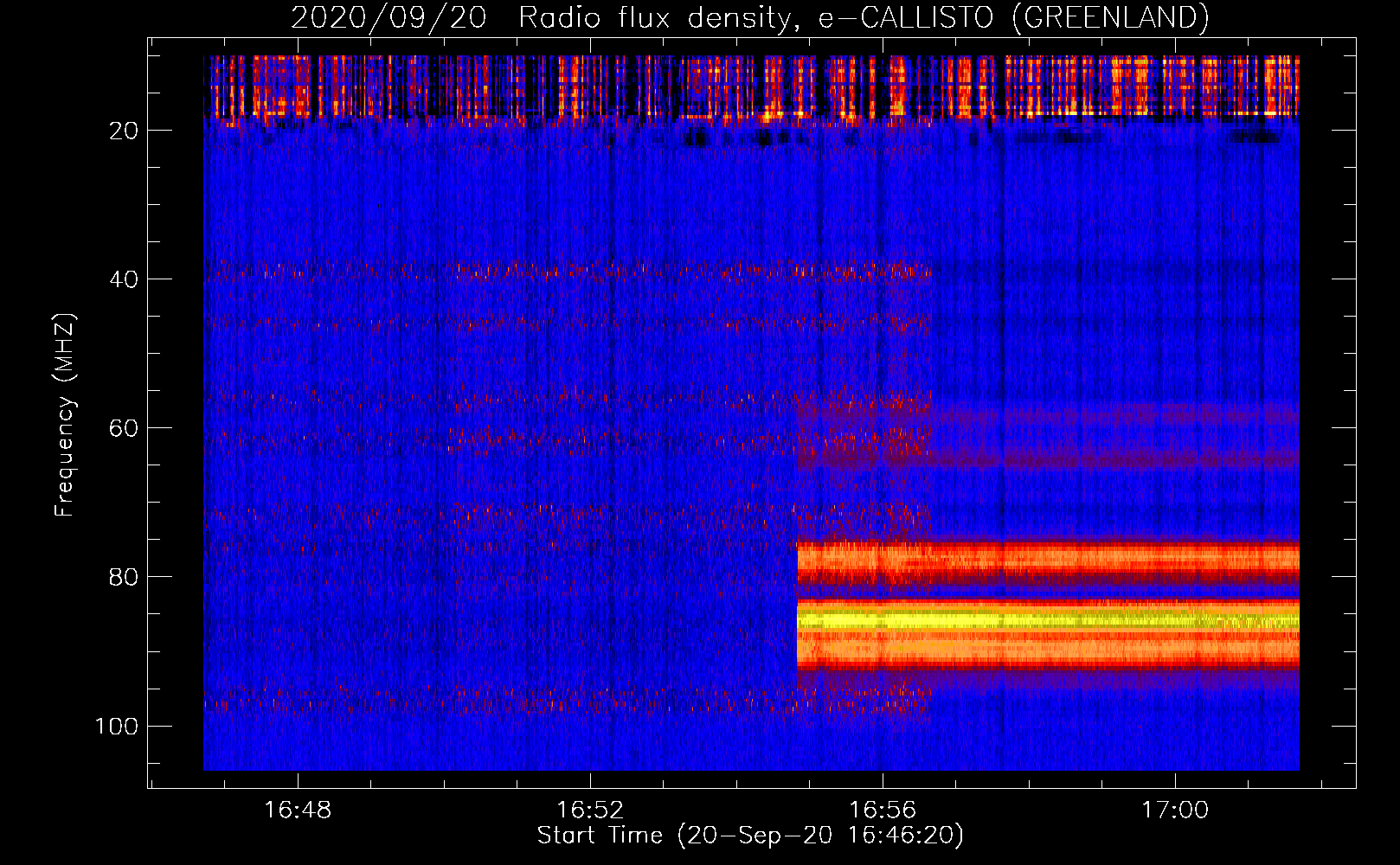Click the 16:52 time tick label

[590, 810]
